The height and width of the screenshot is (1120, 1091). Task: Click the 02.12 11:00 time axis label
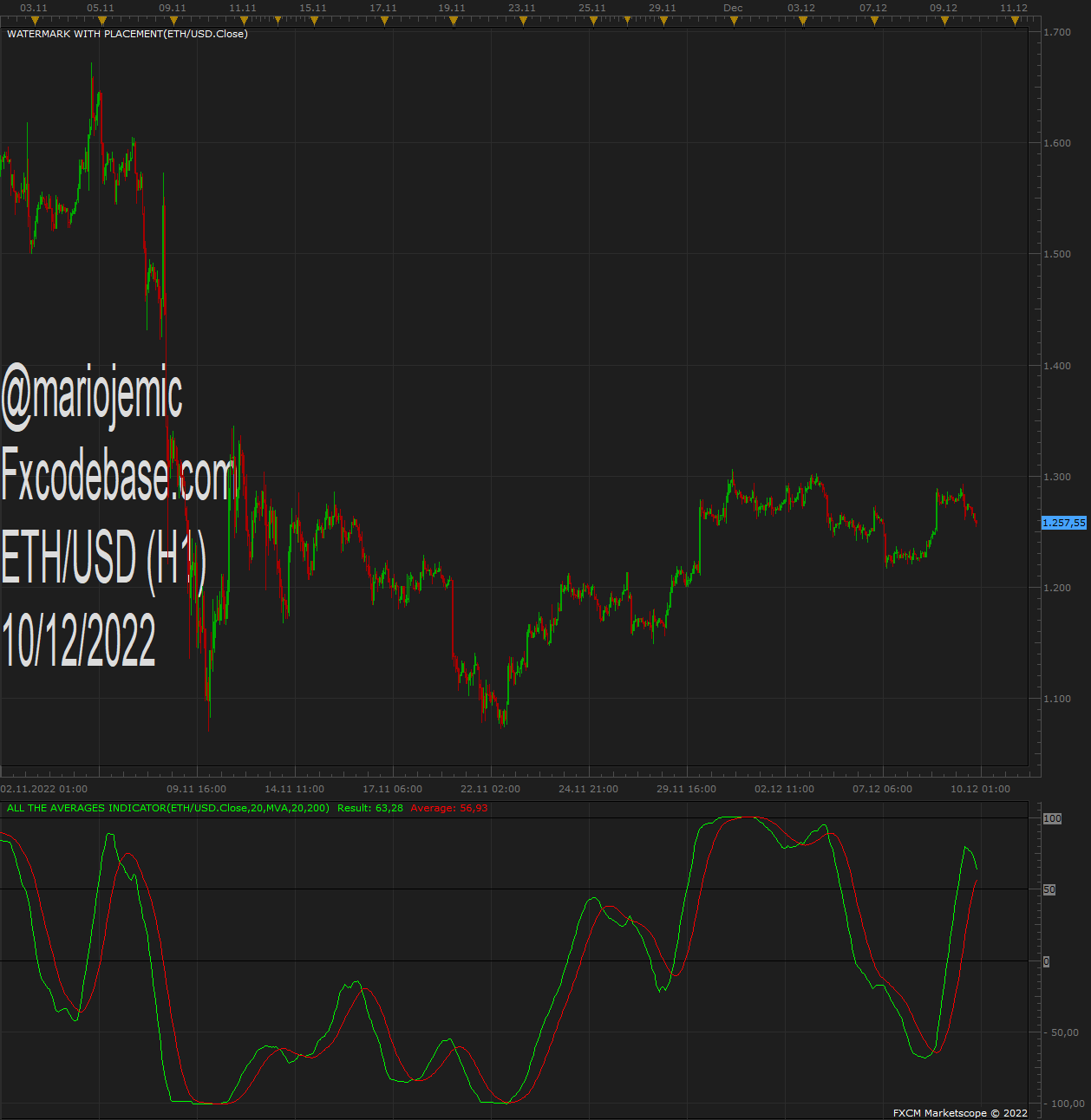785,789
